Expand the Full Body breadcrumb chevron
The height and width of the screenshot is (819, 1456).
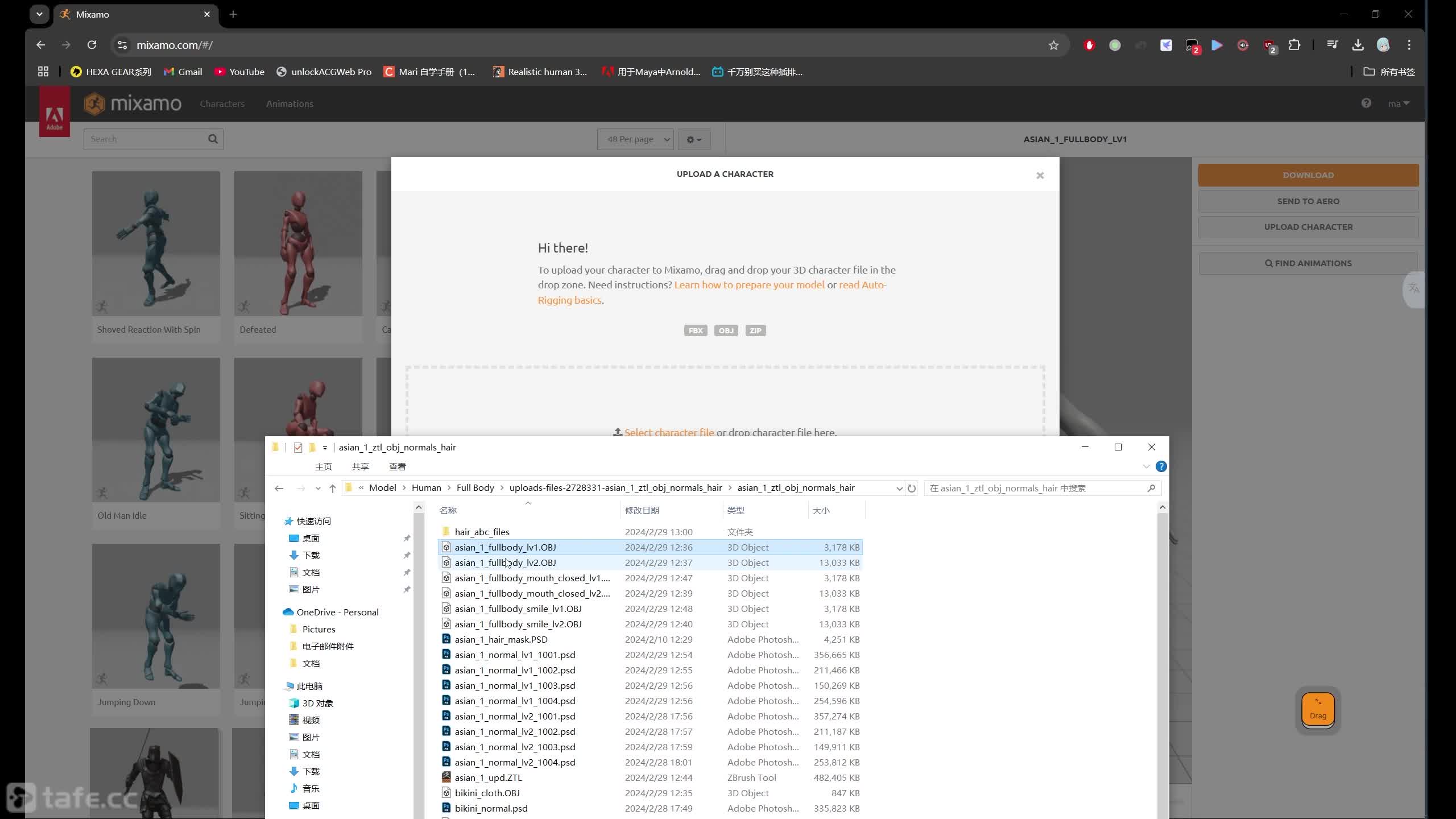pyautogui.click(x=502, y=488)
